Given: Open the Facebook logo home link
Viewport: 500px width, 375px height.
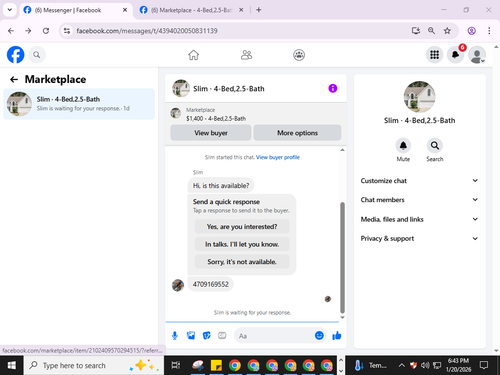Looking at the screenshot, I should pos(16,55).
